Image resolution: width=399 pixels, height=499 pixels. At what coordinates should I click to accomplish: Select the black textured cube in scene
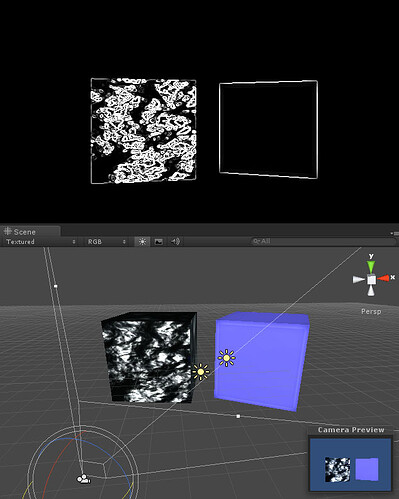pyautogui.click(x=149, y=357)
